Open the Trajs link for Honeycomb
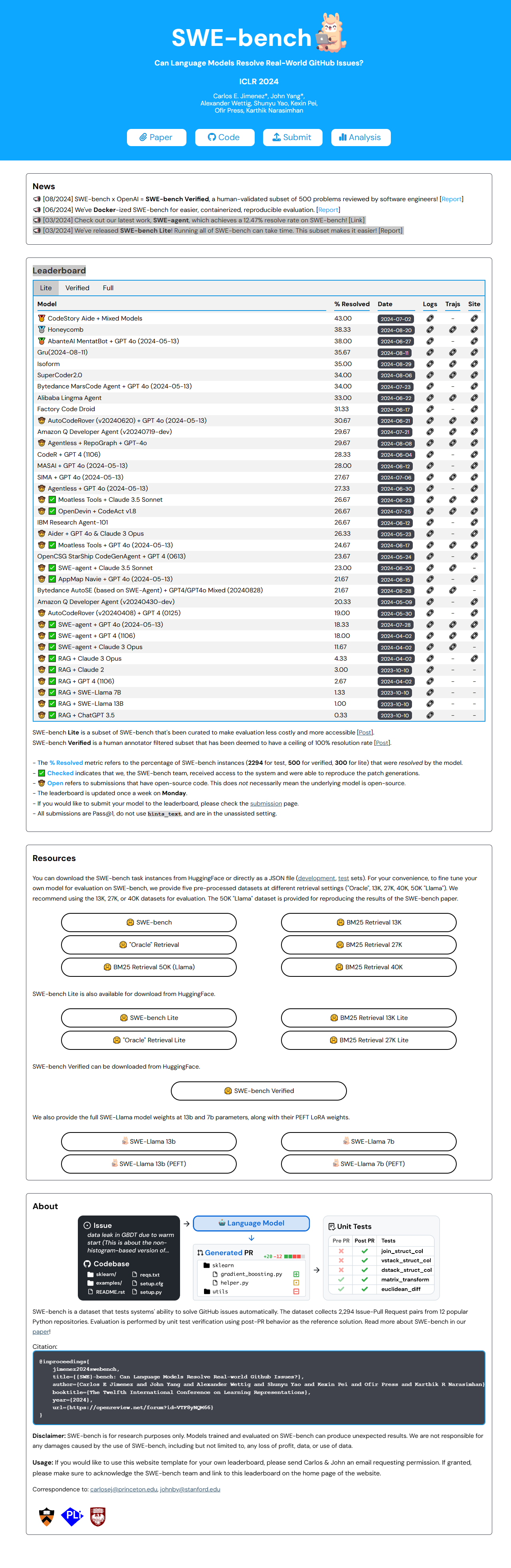This screenshot has width=511, height=1568. tap(453, 330)
